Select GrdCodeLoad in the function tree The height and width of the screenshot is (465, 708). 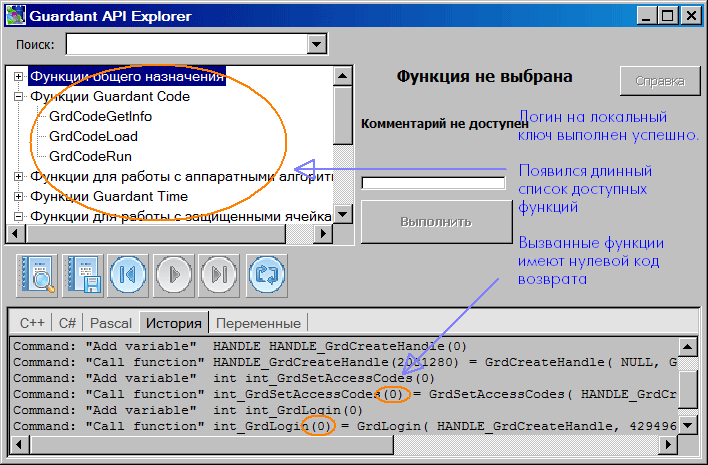click(x=93, y=136)
